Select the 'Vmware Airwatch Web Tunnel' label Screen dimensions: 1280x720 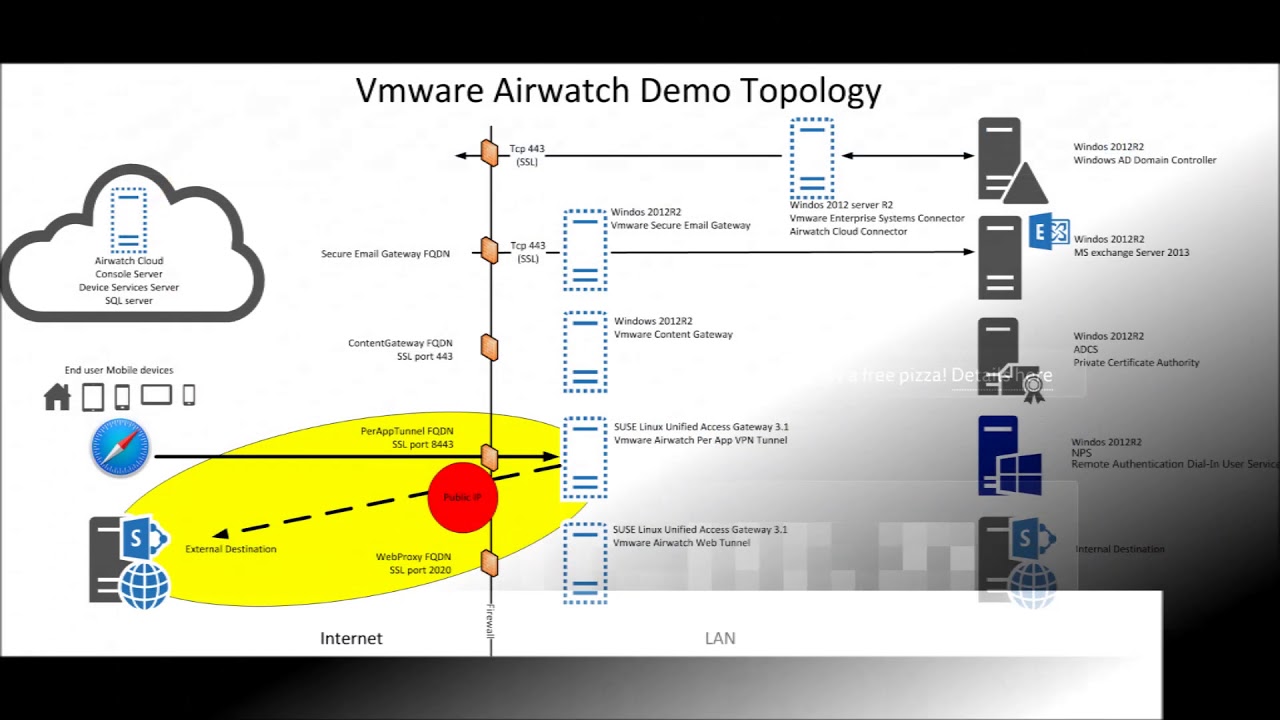(682, 543)
